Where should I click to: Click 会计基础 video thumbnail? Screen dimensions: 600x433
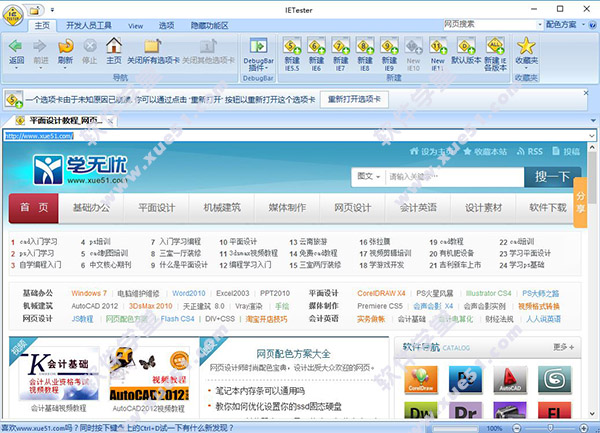(59, 374)
